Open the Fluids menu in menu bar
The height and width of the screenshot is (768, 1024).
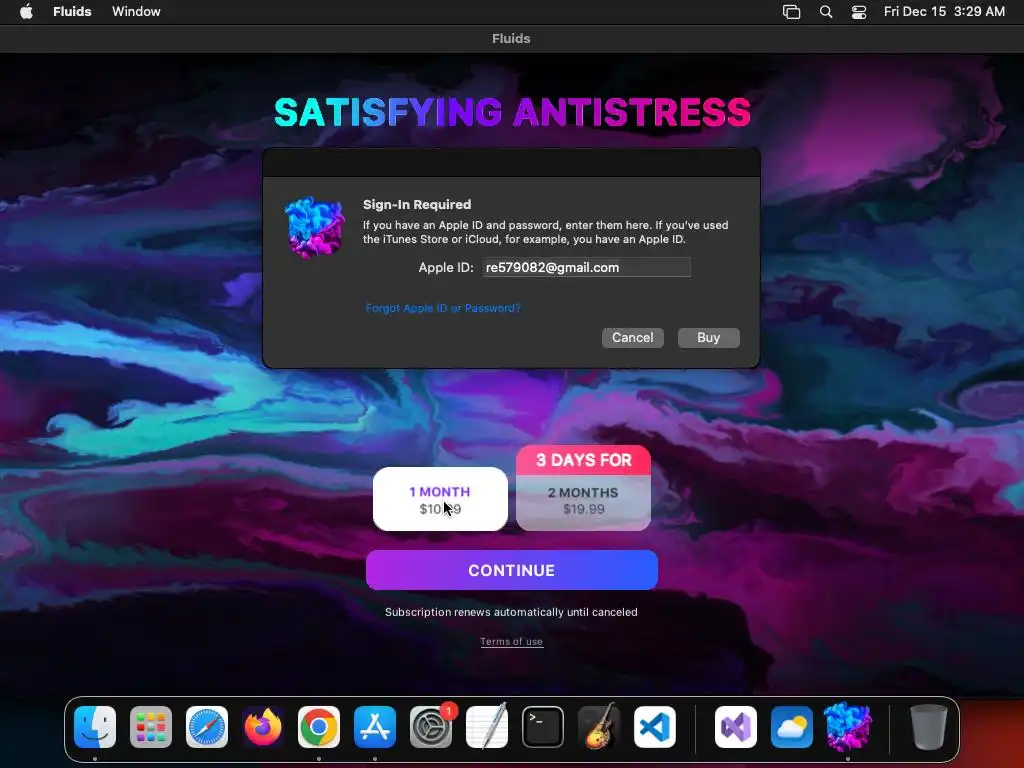(72, 12)
